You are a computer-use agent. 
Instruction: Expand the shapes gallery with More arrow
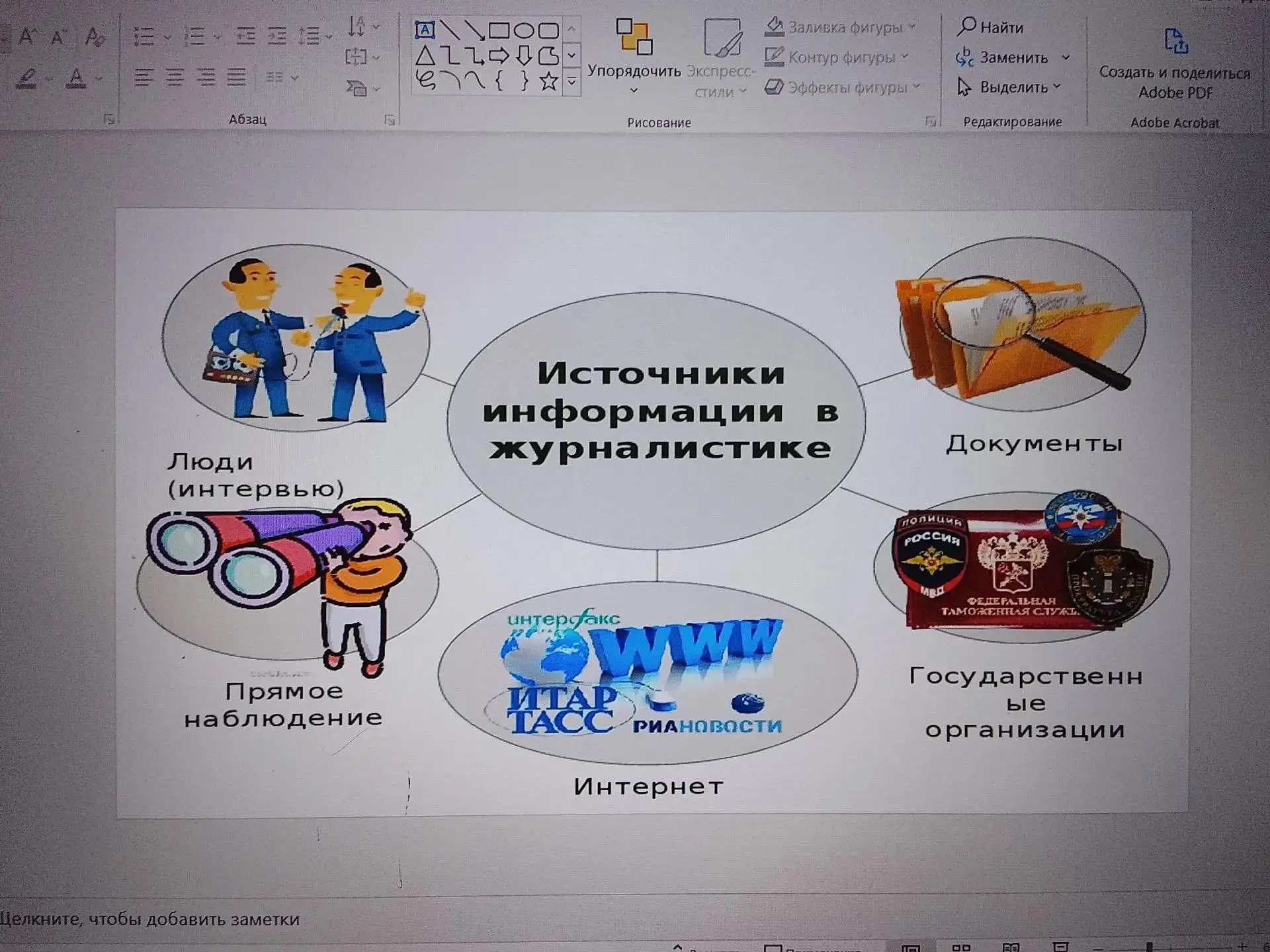tap(571, 82)
